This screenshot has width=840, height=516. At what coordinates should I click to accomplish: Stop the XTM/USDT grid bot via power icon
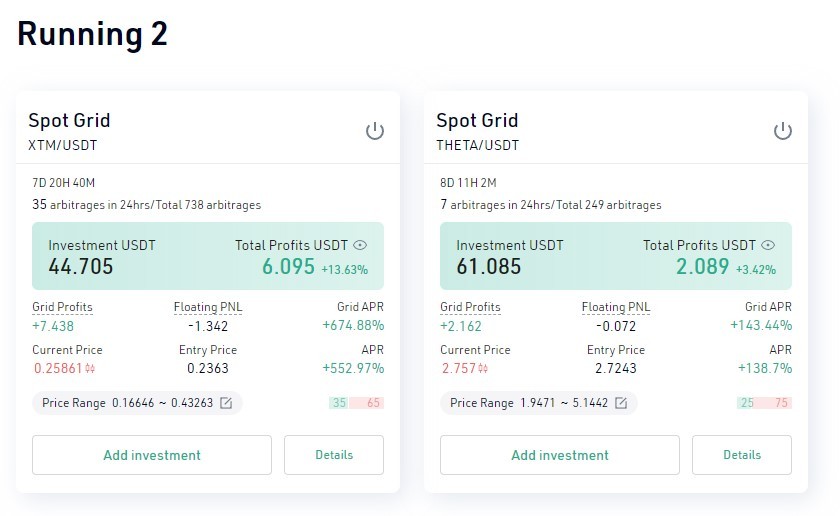tap(374, 131)
